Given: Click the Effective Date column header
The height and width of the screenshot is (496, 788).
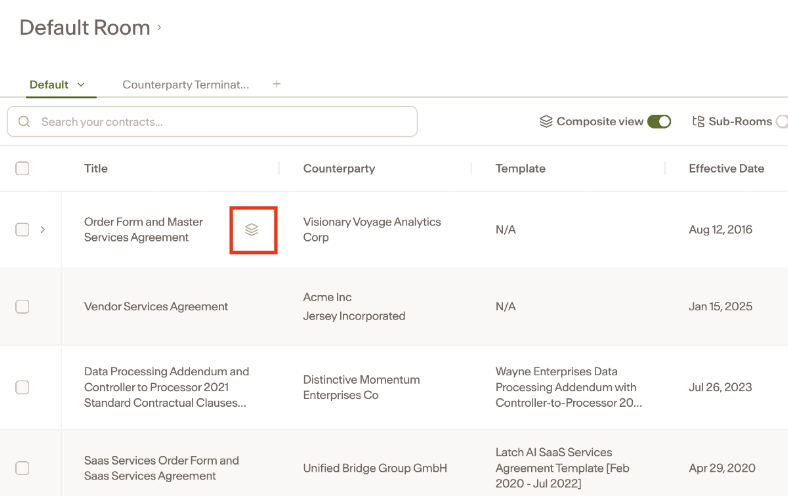Looking at the screenshot, I should pos(726,168).
